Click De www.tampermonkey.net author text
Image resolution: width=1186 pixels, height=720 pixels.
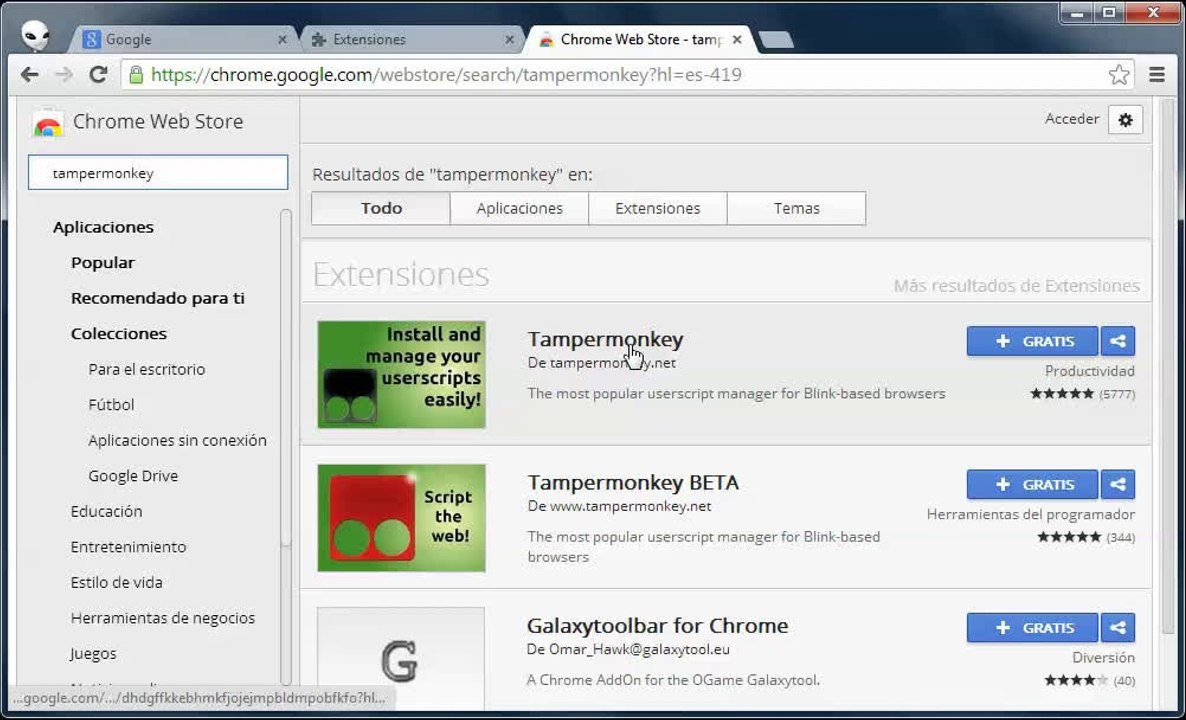coord(619,506)
